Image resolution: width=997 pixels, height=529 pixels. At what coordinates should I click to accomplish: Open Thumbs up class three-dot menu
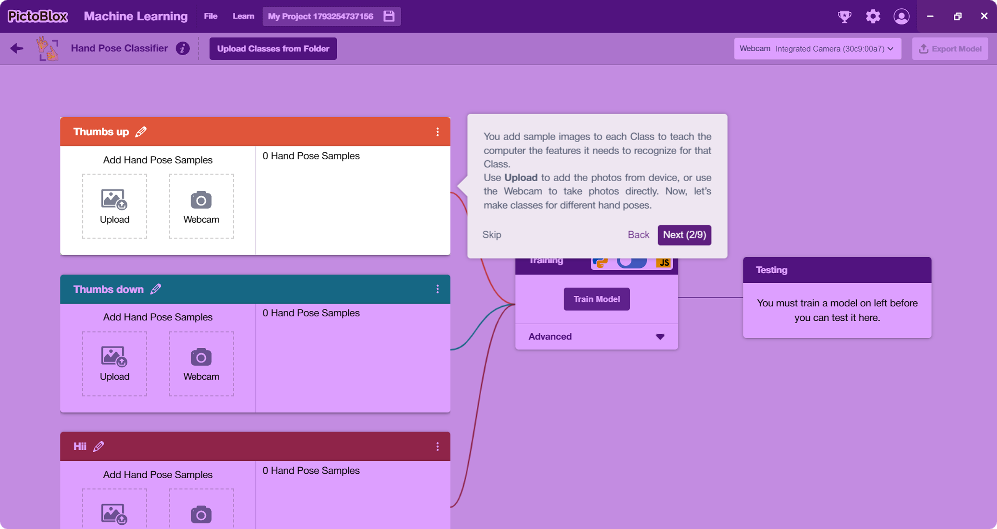click(x=437, y=132)
